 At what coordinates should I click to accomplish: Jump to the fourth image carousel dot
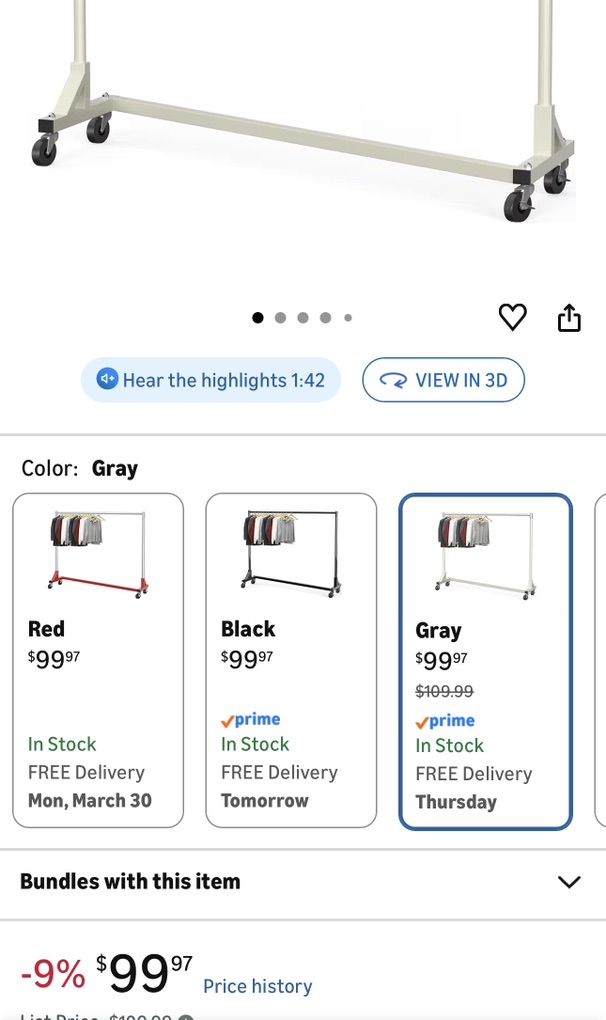point(325,318)
